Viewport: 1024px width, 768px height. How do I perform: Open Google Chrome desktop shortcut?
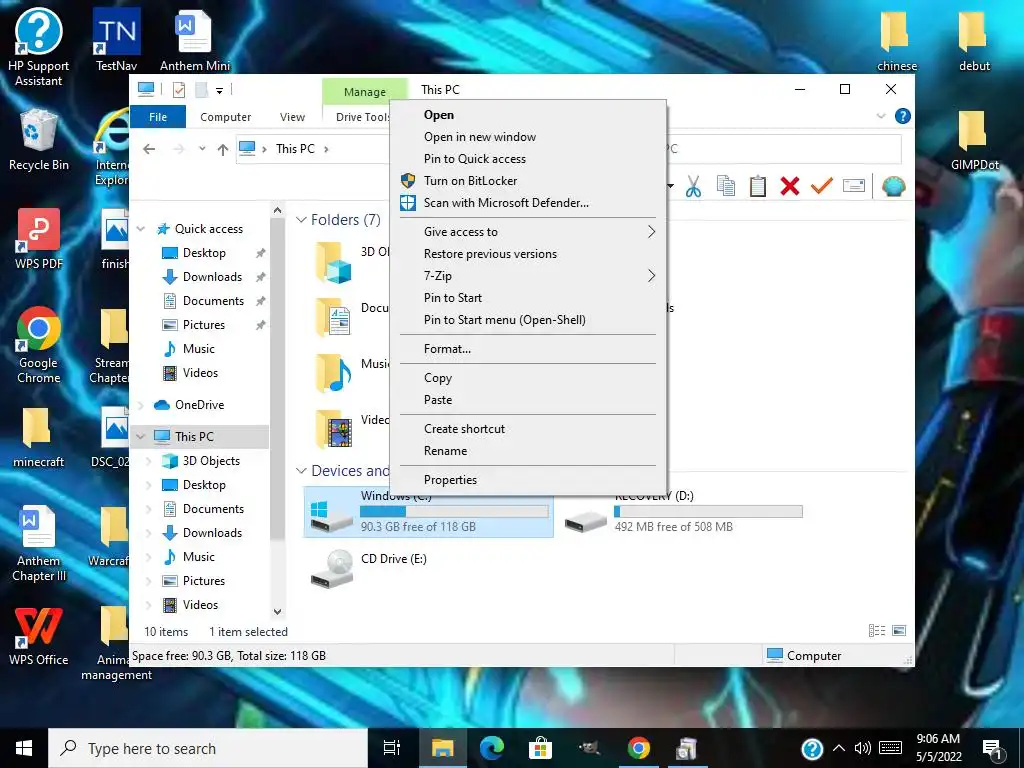pyautogui.click(x=39, y=345)
